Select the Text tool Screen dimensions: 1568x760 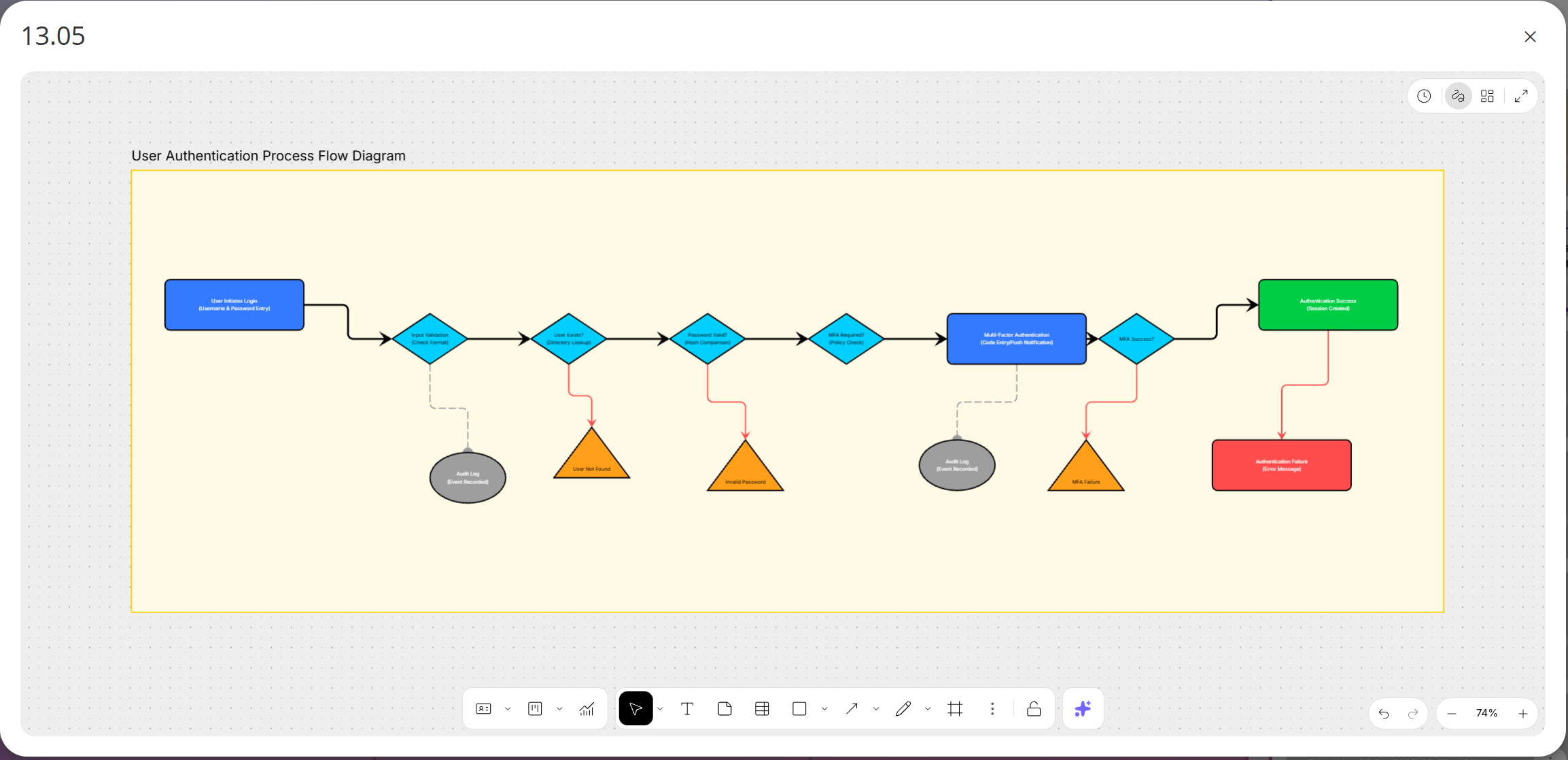coord(687,709)
